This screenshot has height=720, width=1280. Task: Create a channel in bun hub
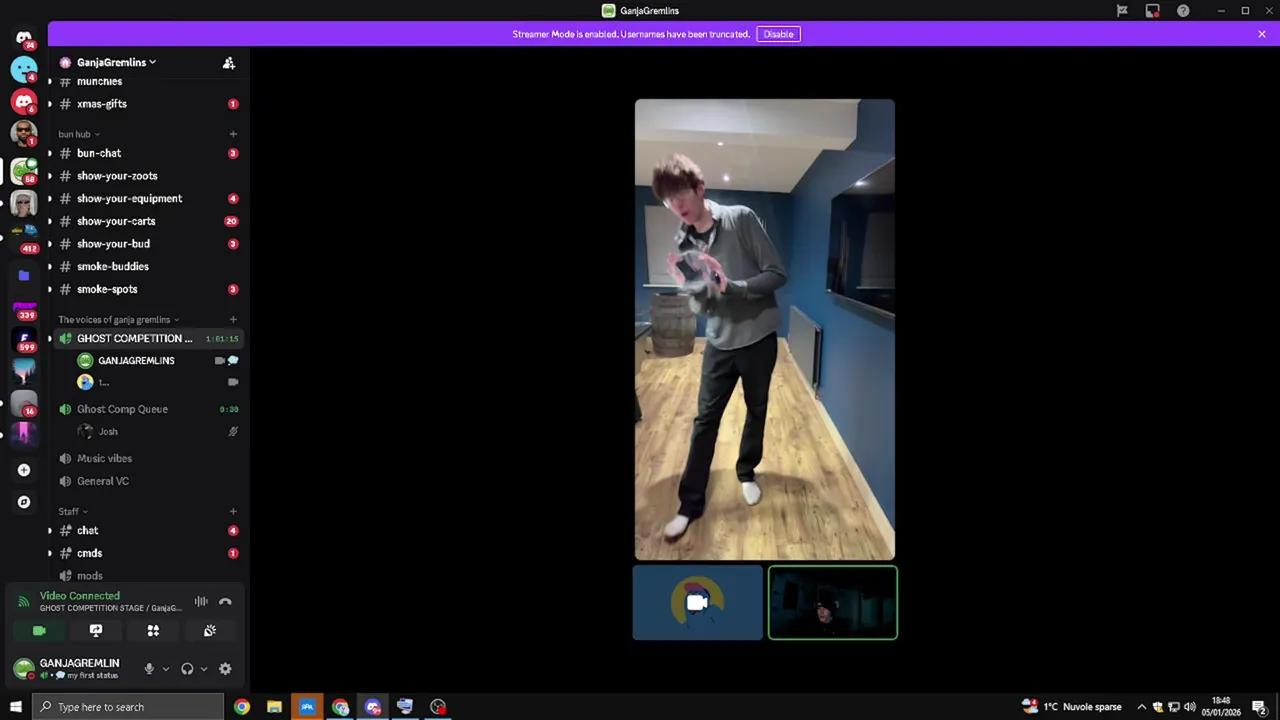coord(233,134)
